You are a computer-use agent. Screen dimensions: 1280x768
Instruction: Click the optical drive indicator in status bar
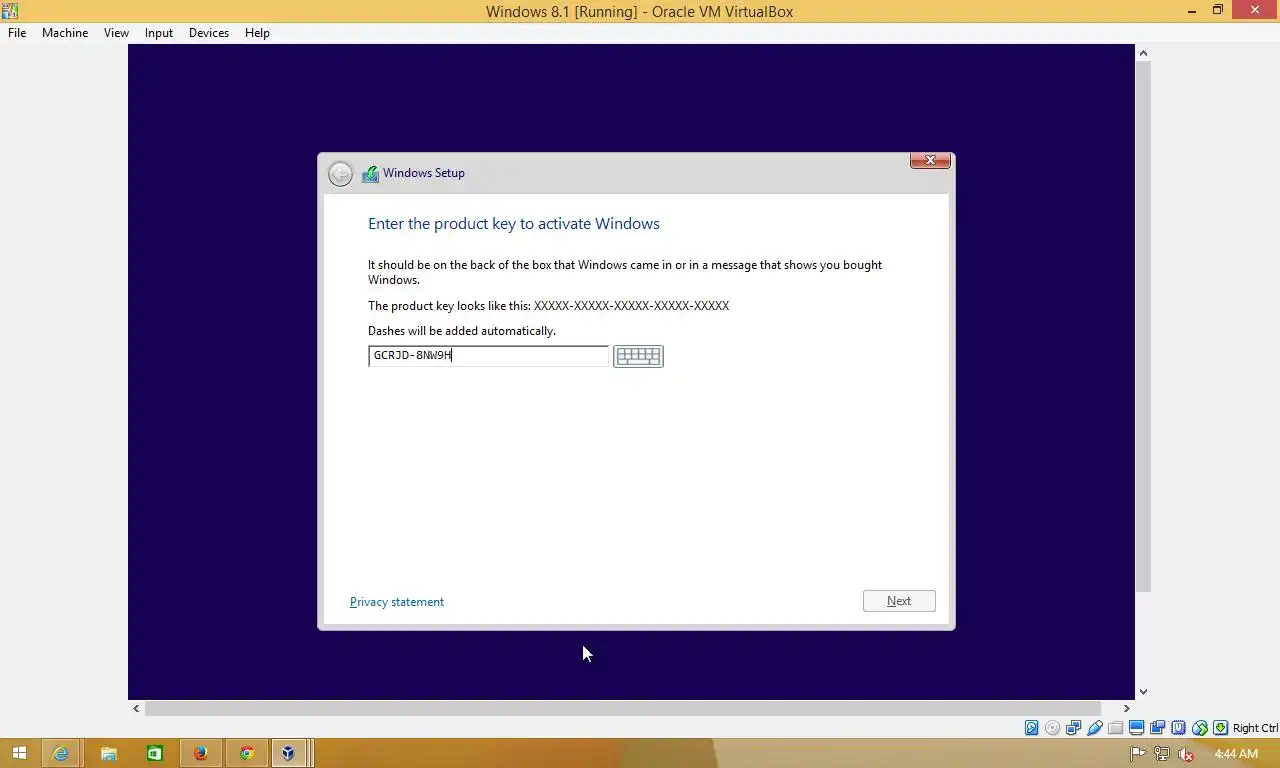point(1052,728)
